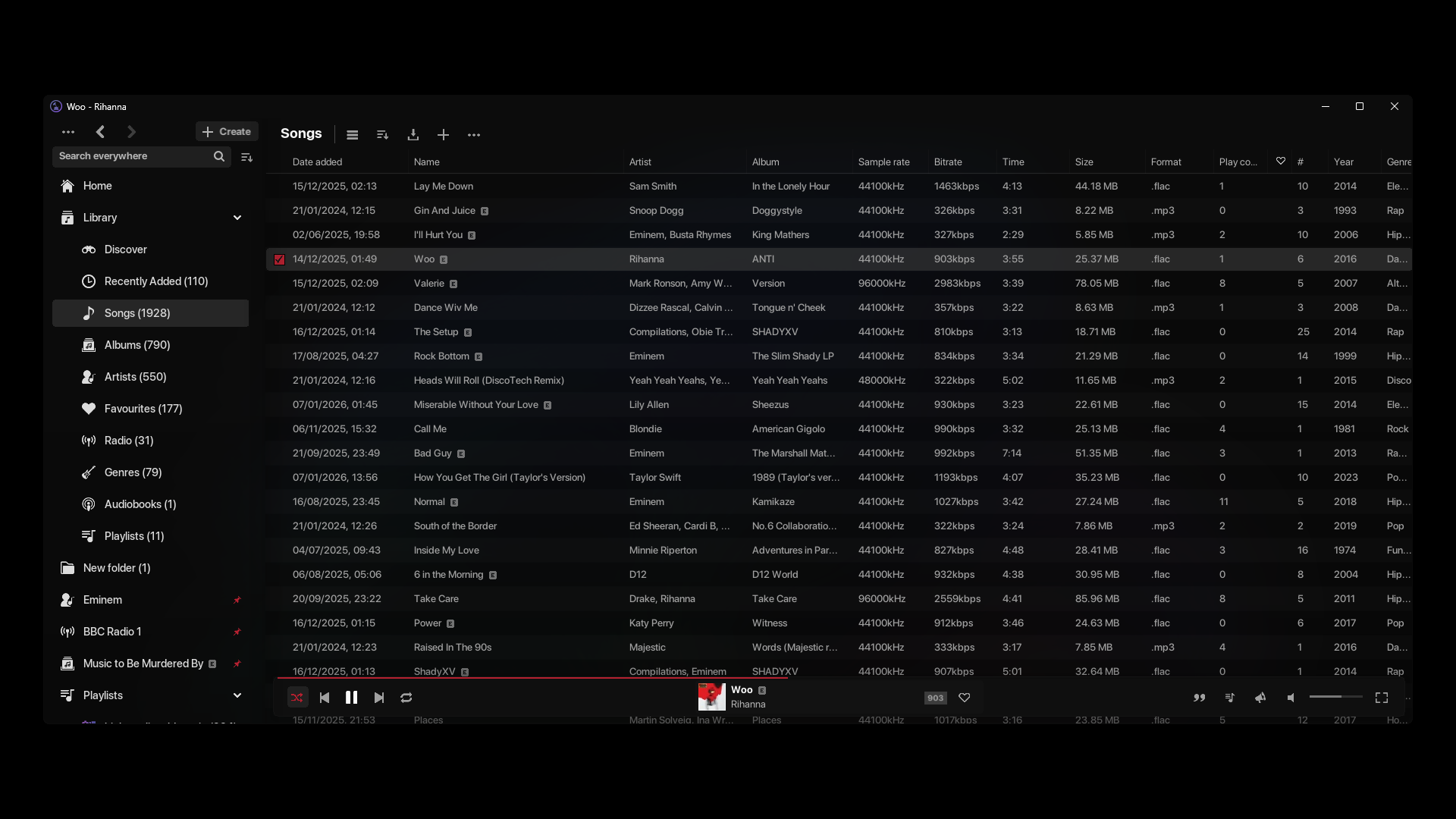The image size is (1456, 819).
Task: Uncheck the selected Woo song checkbox
Action: point(279,259)
